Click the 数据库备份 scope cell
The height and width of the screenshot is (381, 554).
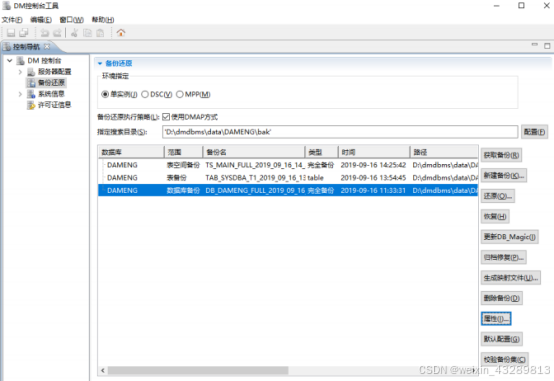click(x=183, y=190)
